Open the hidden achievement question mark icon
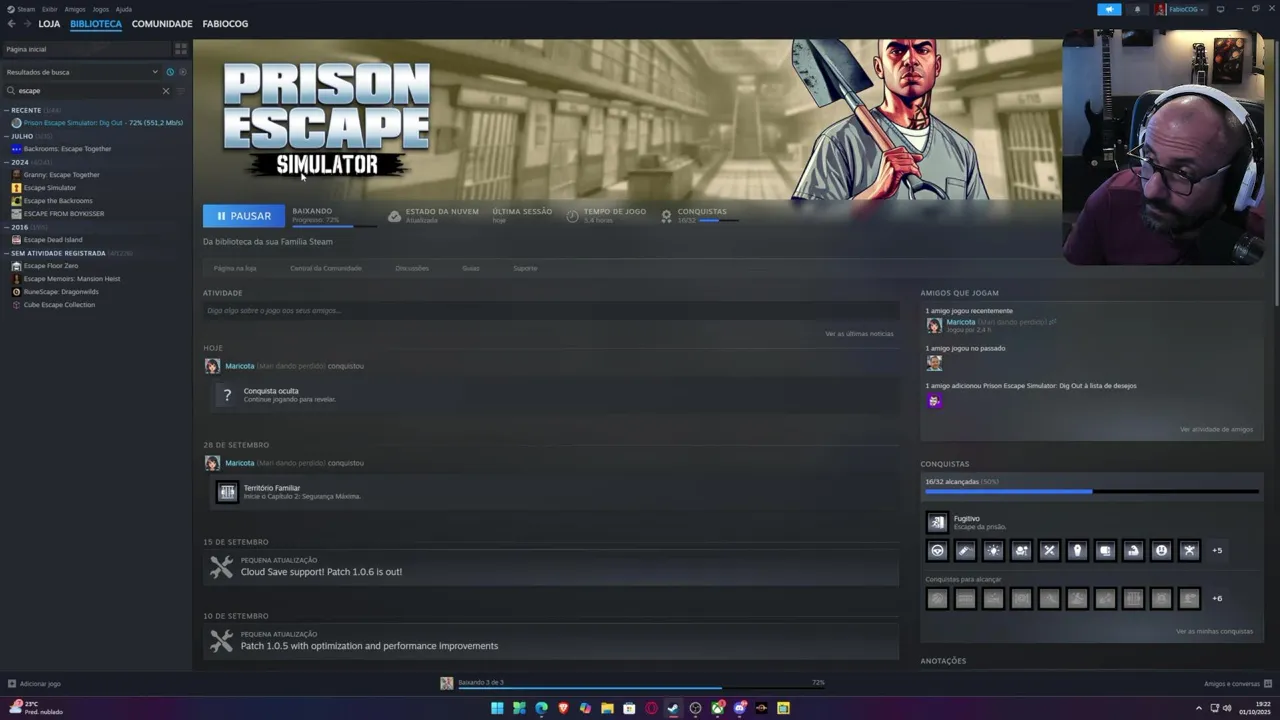This screenshot has height=720, width=1280. point(227,395)
